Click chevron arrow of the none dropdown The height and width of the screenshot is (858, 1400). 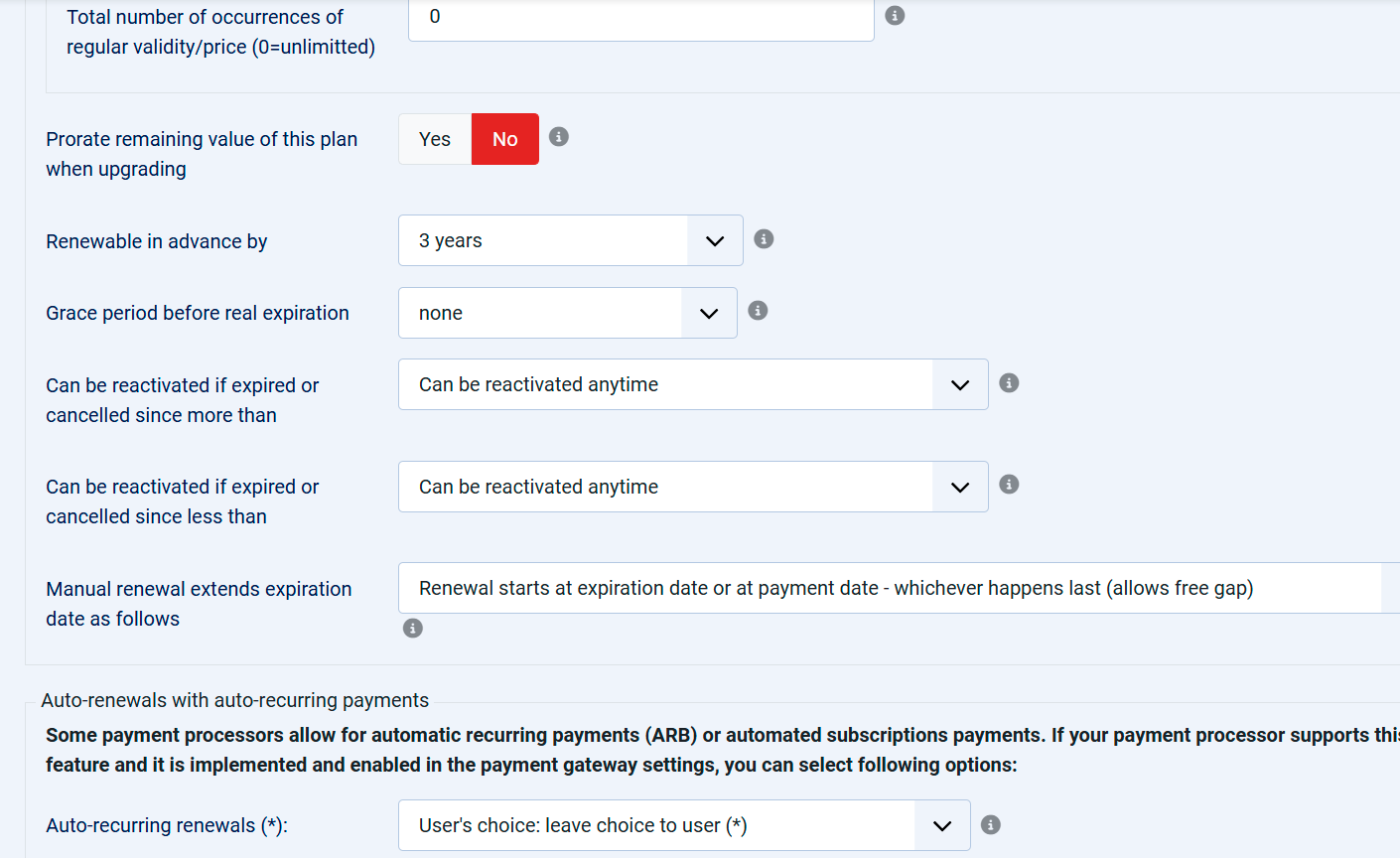point(709,314)
